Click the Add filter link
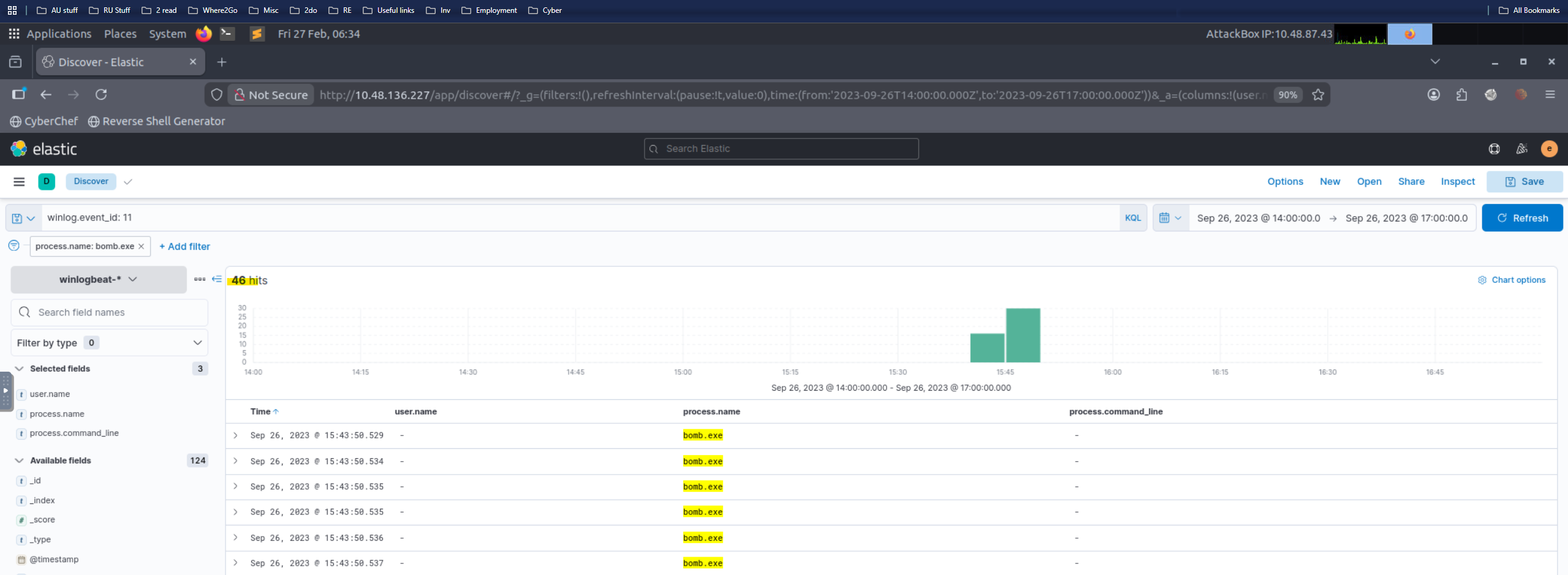This screenshot has height=575, width=1568. 184,246
